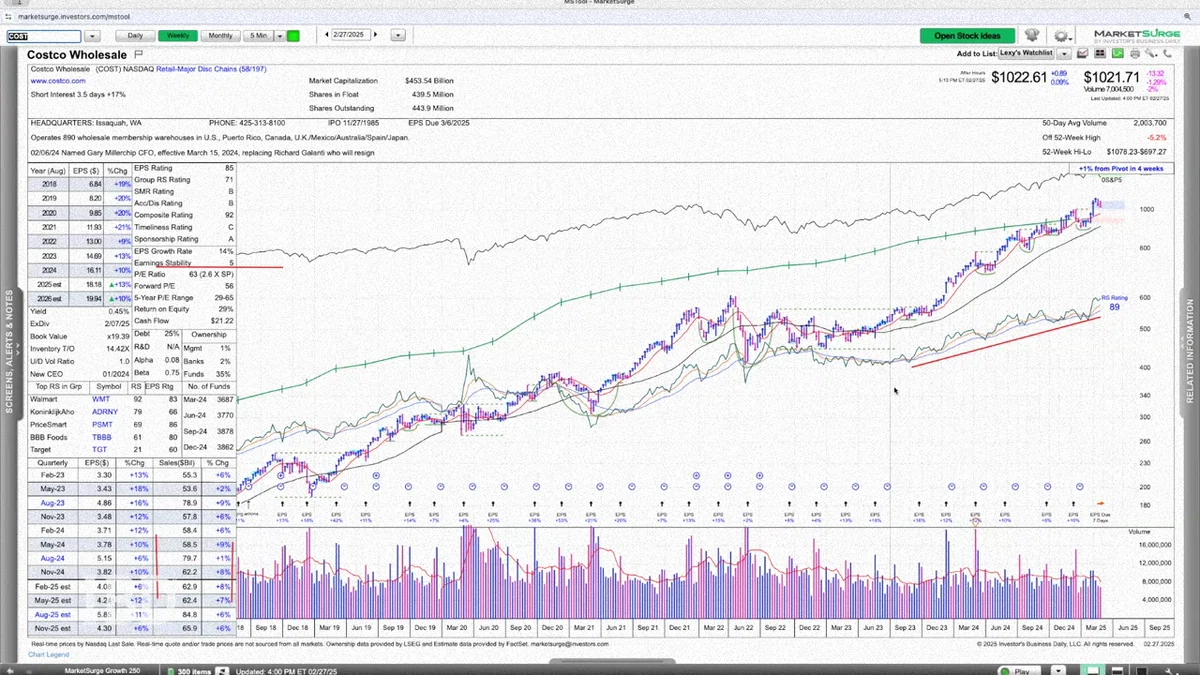
Task: Click the green chart markup icon
Action: coord(1117,53)
